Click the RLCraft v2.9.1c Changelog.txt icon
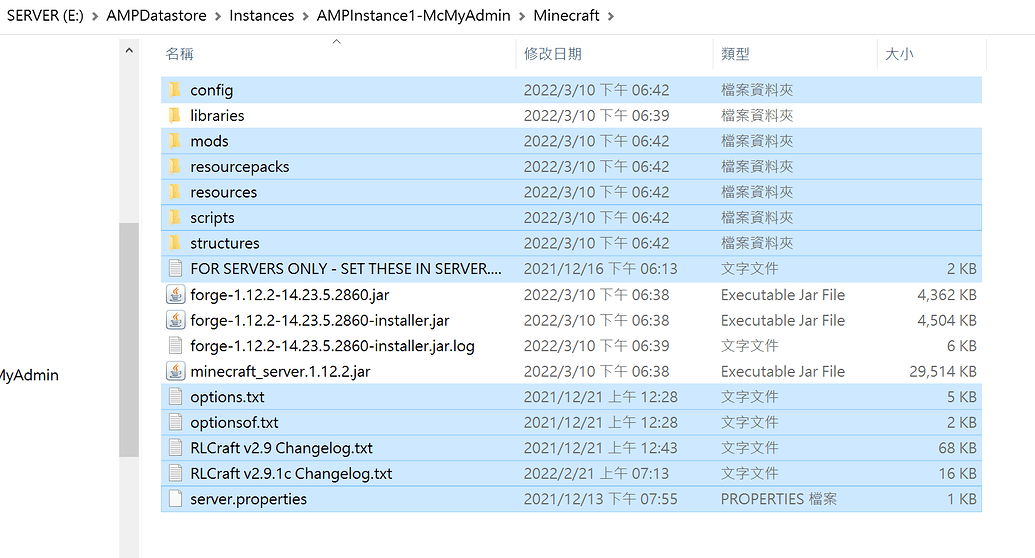The image size is (1035, 558). tap(175, 473)
